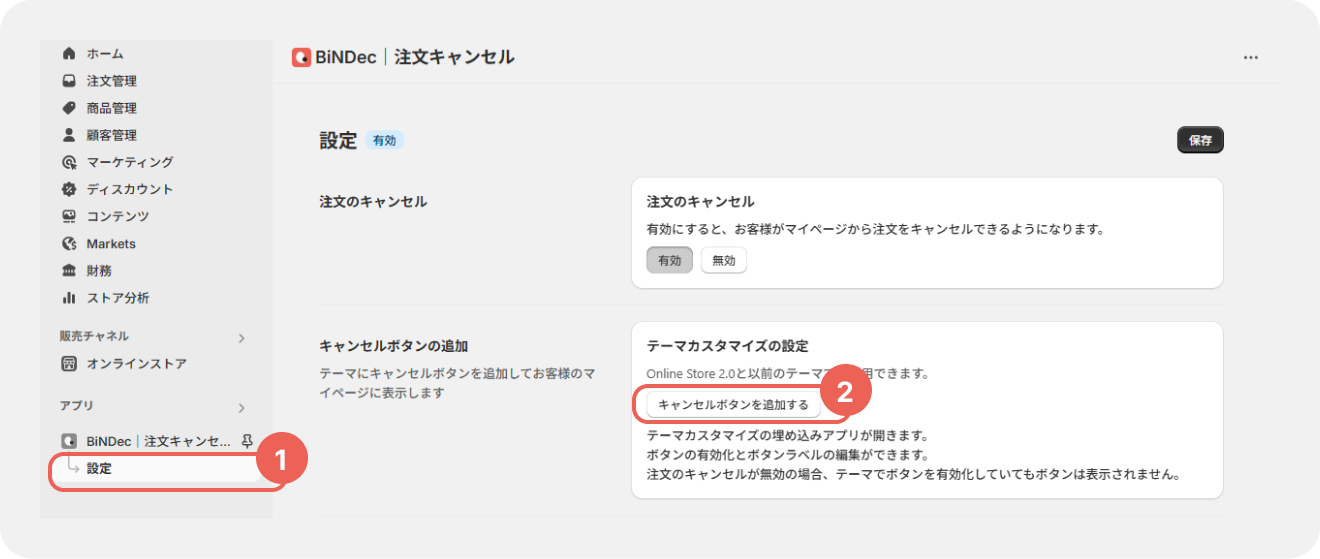1320x559 pixels.
Task: Click the 設定 page heading
Action: [338, 141]
